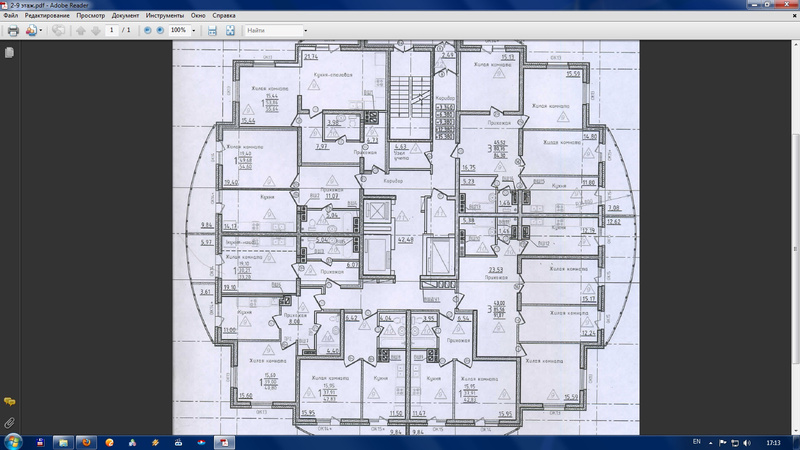Click the Adobe Reader taskbar button
The height and width of the screenshot is (450, 800).
224,442
